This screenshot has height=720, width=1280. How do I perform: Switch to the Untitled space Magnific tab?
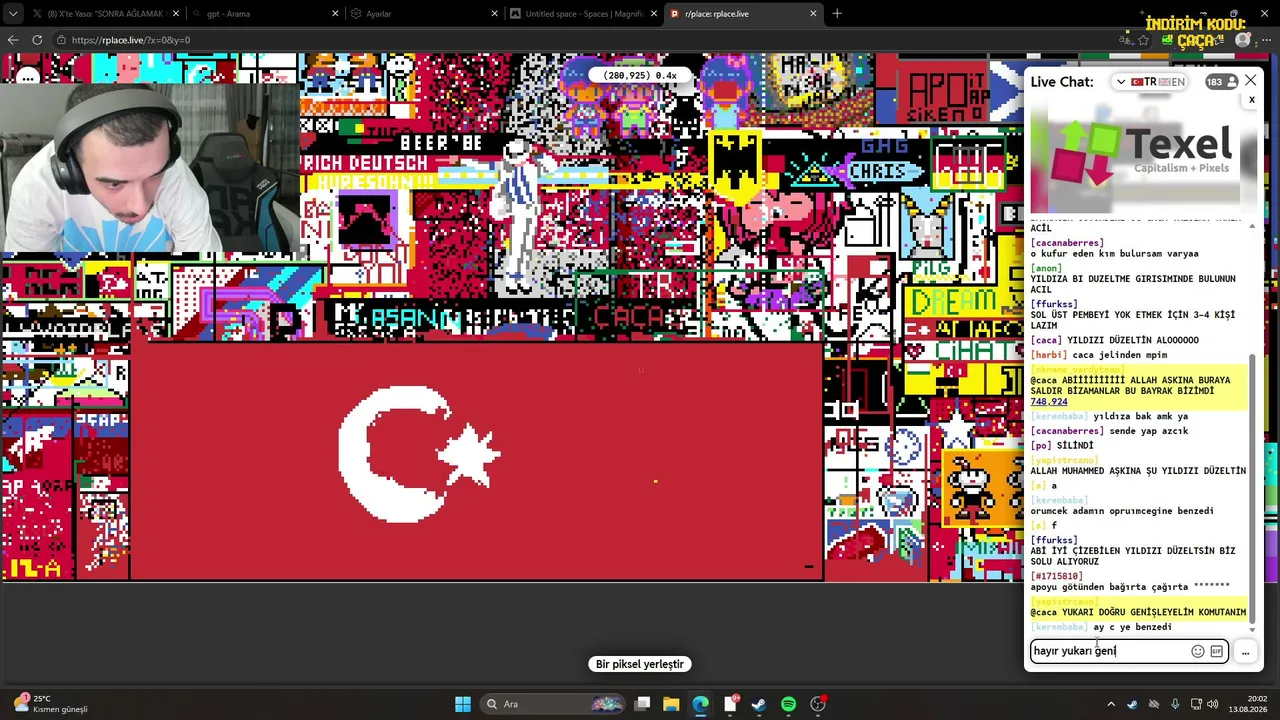point(583,14)
